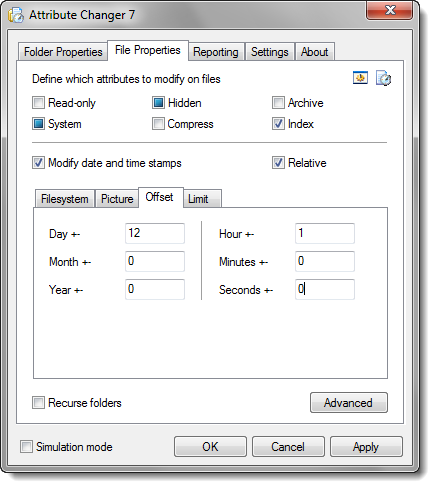Click the 'Year +-' label

click(x=66, y=290)
